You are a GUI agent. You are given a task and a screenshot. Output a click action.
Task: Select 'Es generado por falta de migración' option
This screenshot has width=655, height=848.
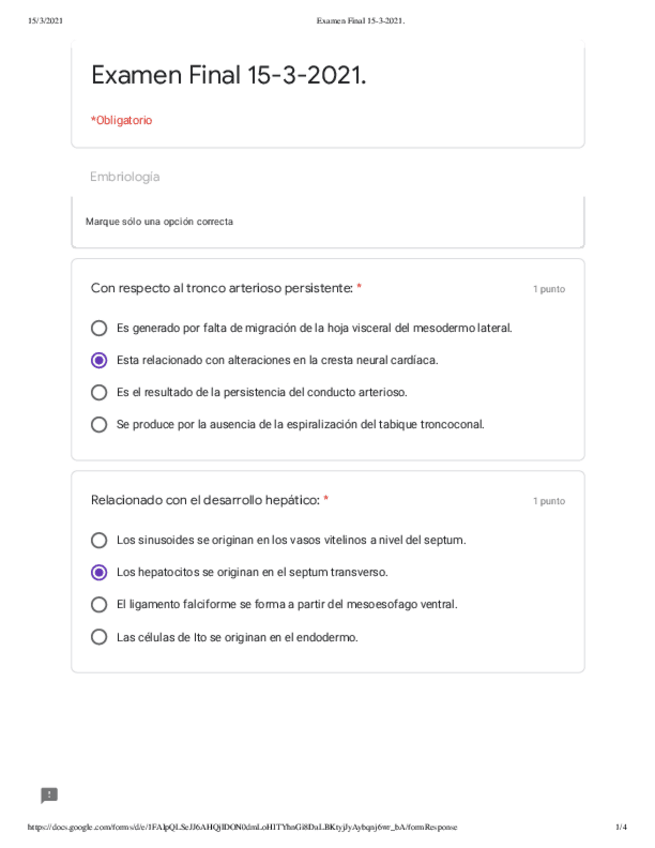click(99, 328)
